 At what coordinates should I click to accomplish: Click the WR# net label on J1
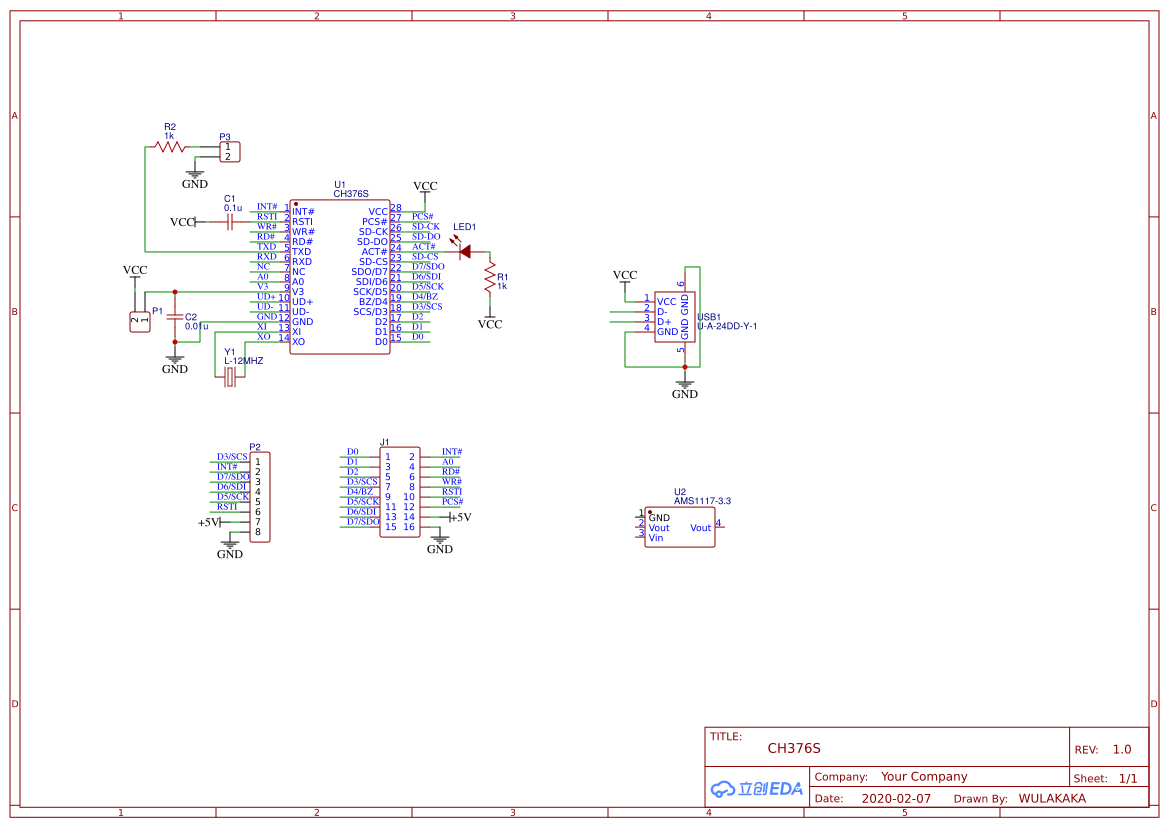(x=452, y=481)
